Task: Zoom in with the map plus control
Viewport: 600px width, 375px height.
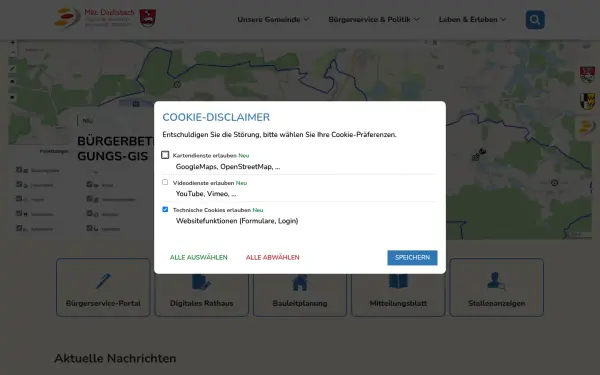Action: pyautogui.click(x=13, y=42)
